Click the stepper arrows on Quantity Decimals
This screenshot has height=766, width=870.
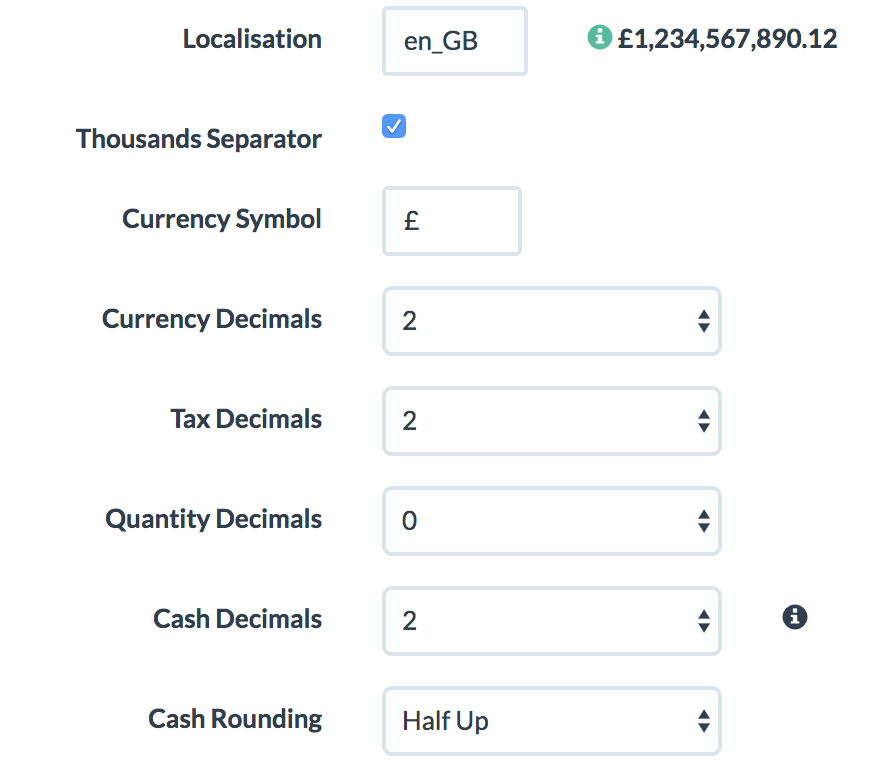[704, 521]
